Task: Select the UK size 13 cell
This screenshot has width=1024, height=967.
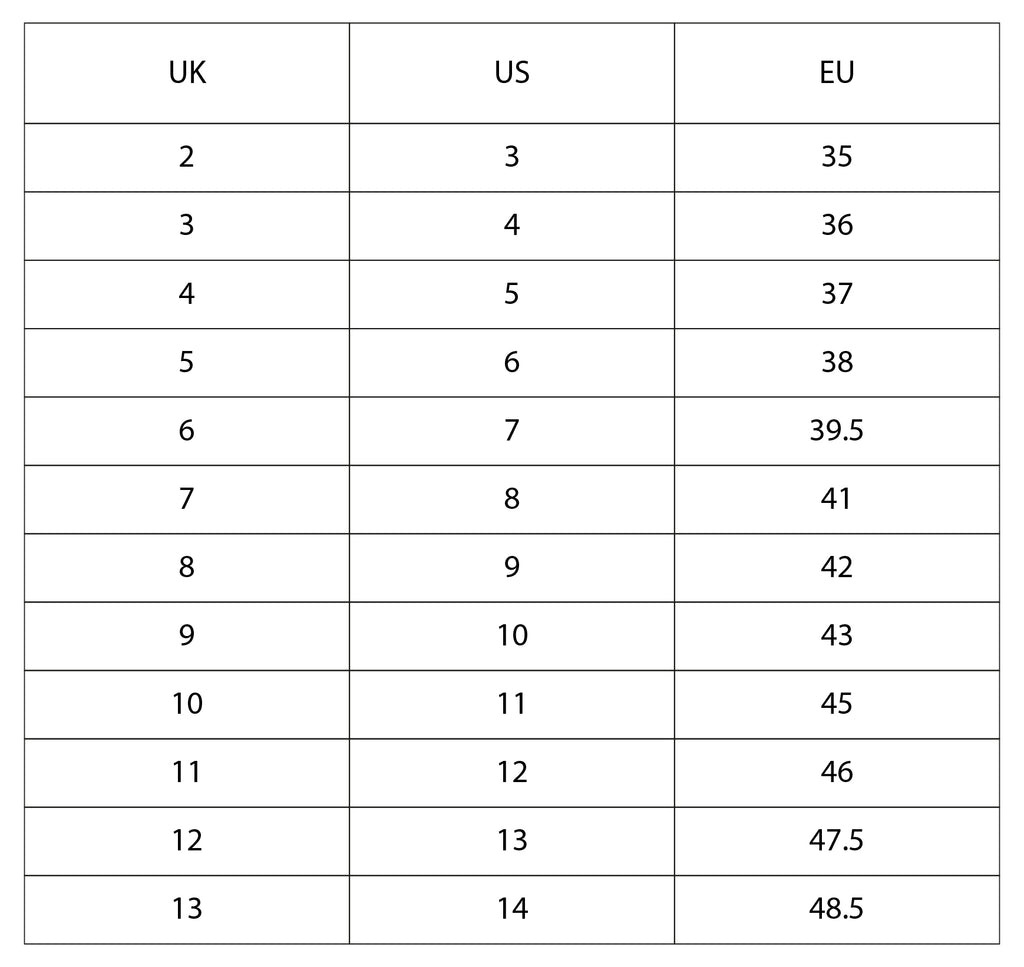Action: (x=187, y=909)
